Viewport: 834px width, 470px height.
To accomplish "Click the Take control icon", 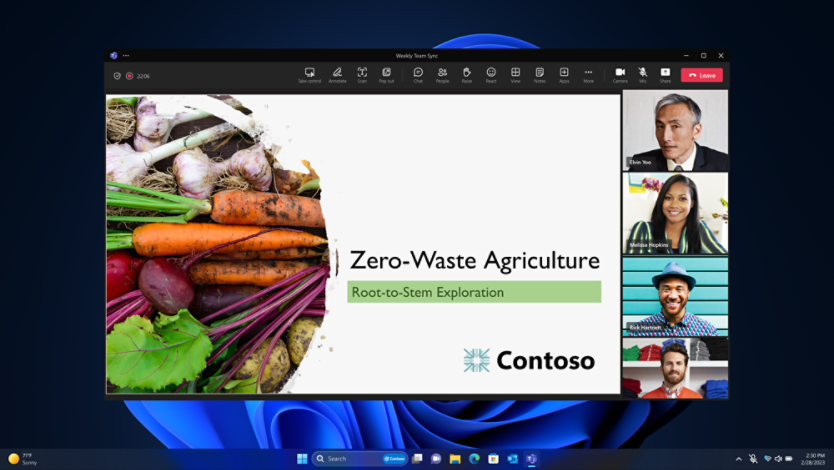I will pos(309,73).
